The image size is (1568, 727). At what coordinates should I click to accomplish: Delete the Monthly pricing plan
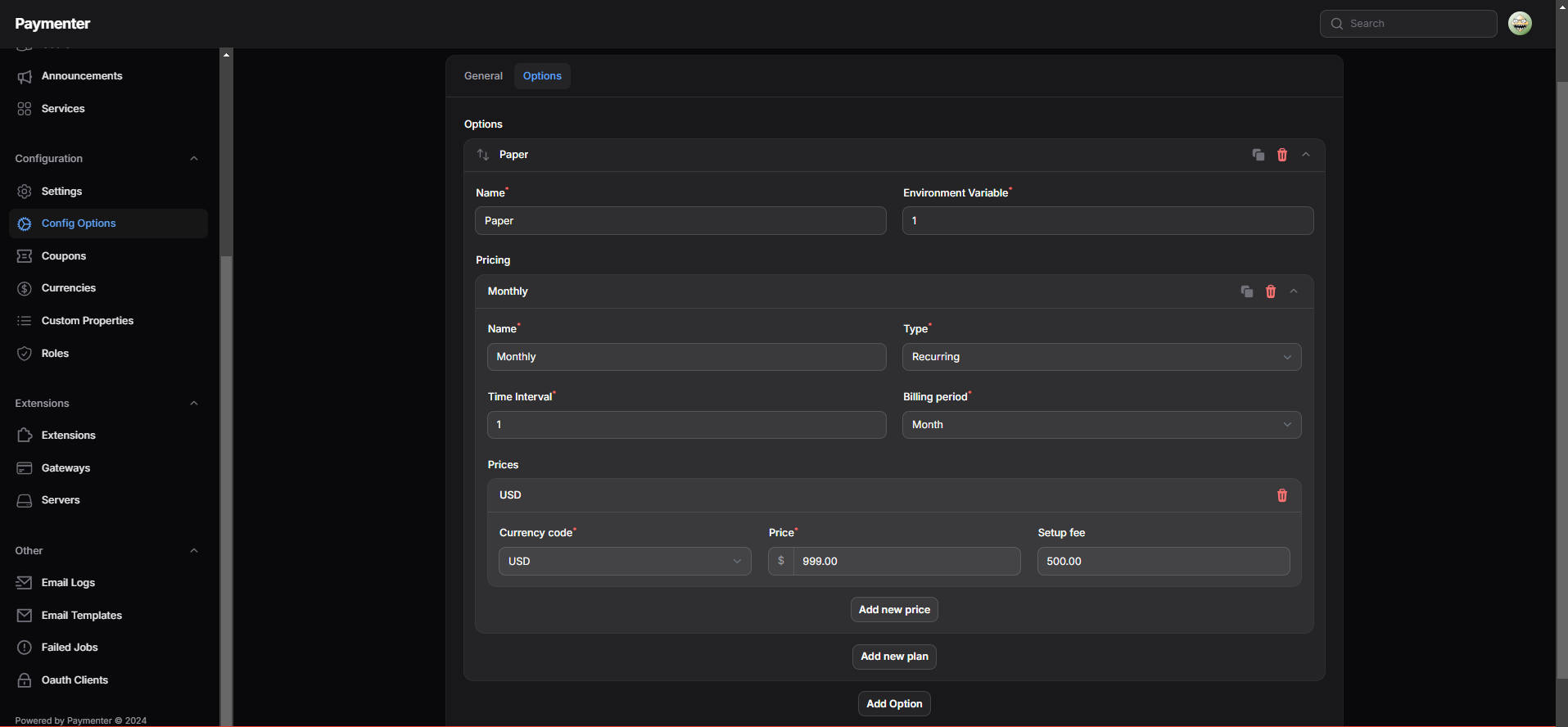(x=1270, y=291)
